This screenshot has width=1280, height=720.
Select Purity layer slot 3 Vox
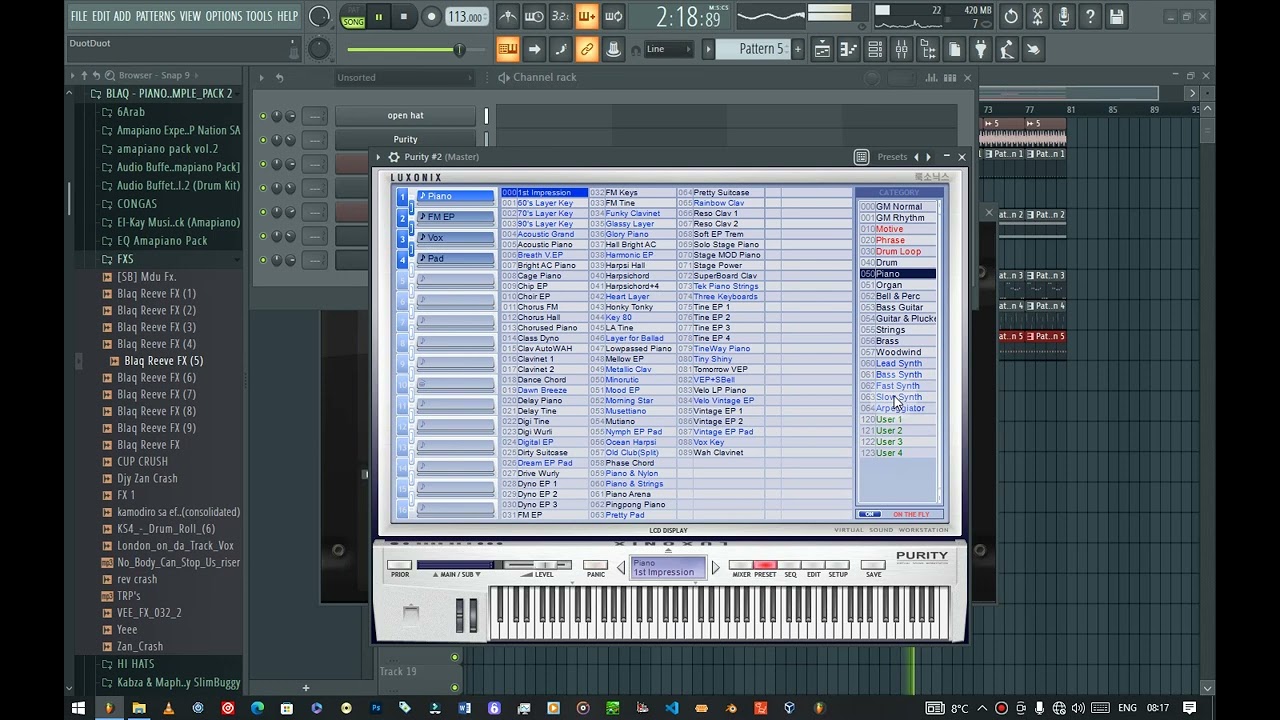455,238
